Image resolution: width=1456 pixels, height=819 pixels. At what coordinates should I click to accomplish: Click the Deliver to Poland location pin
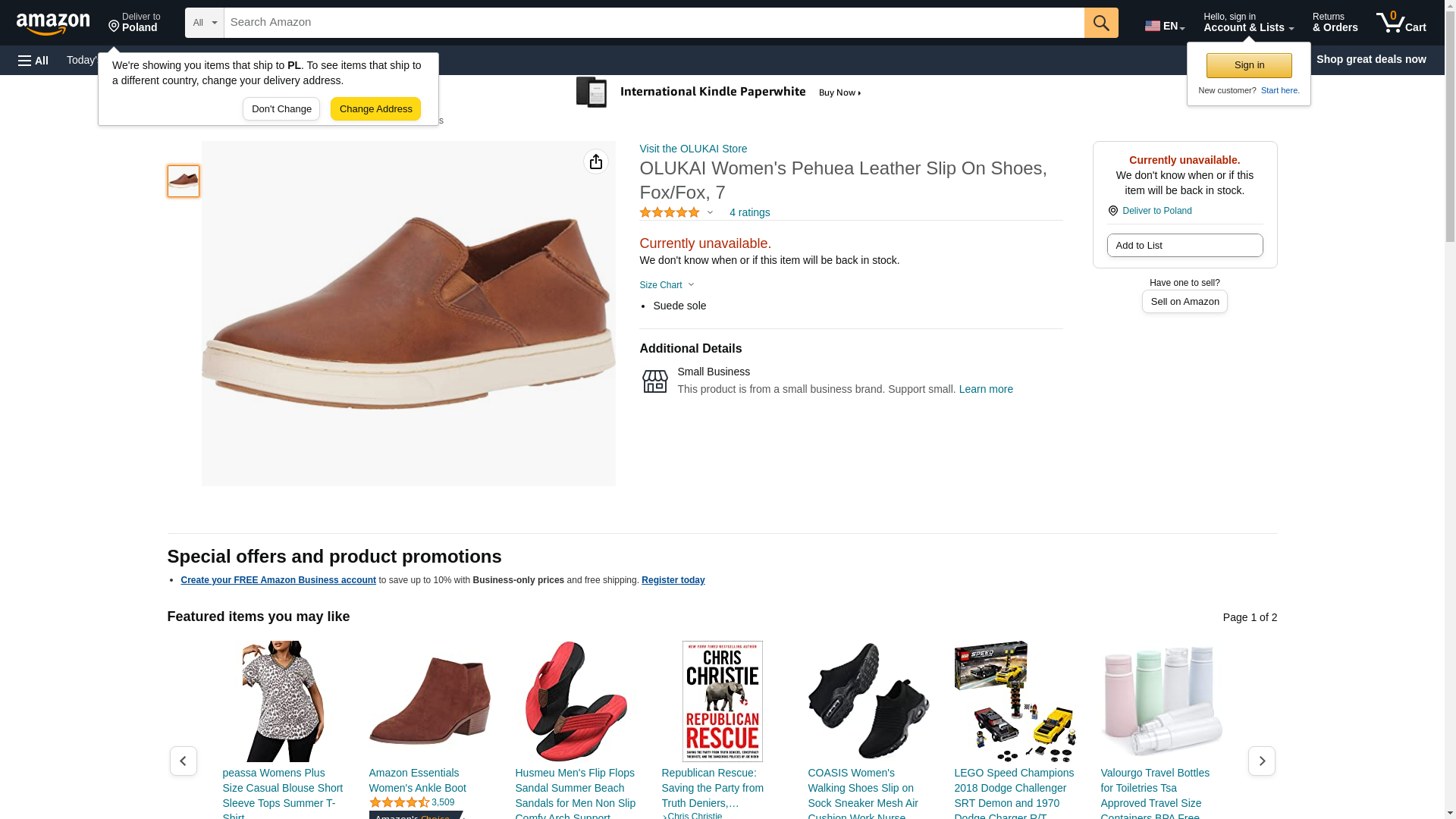tap(1112, 211)
